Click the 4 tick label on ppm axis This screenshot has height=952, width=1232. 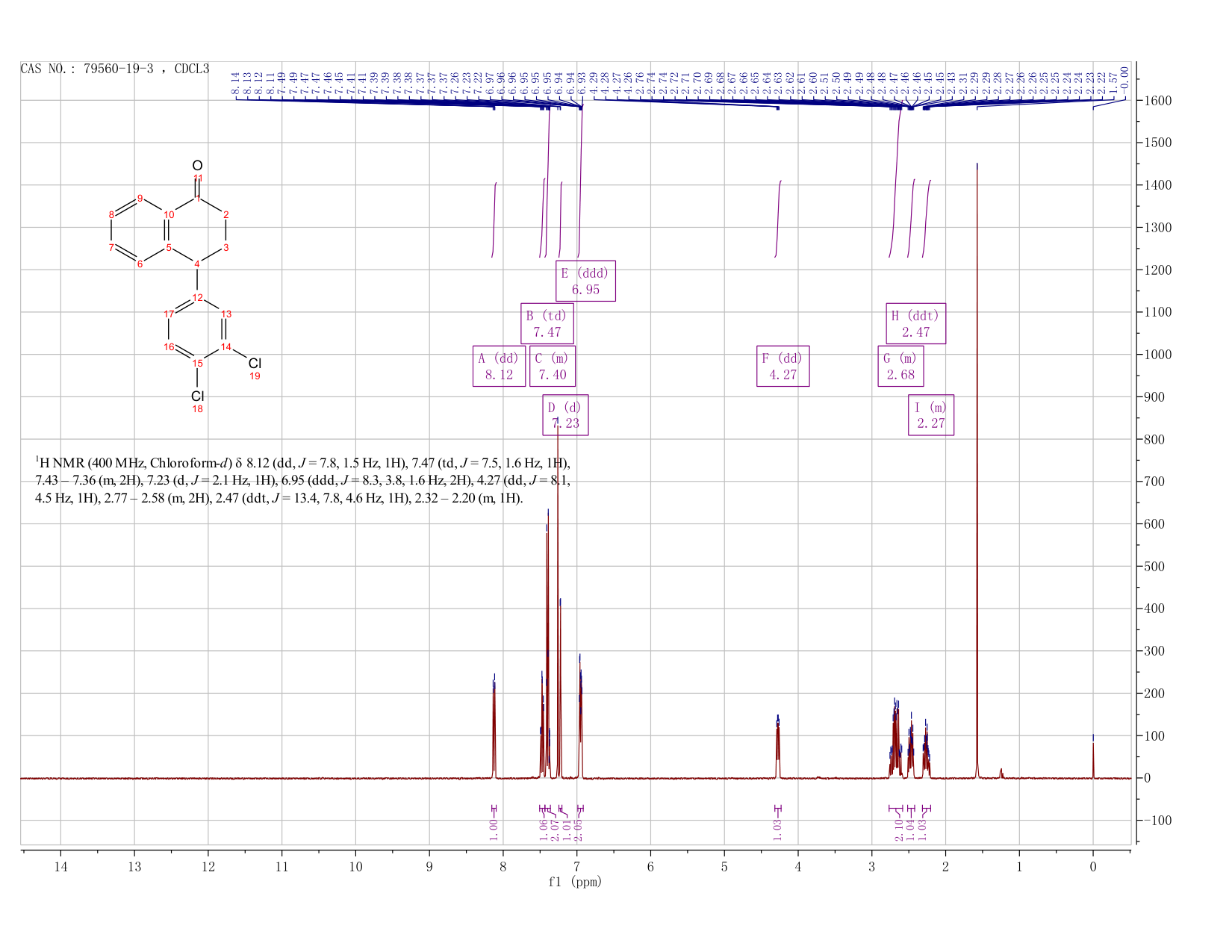798,866
